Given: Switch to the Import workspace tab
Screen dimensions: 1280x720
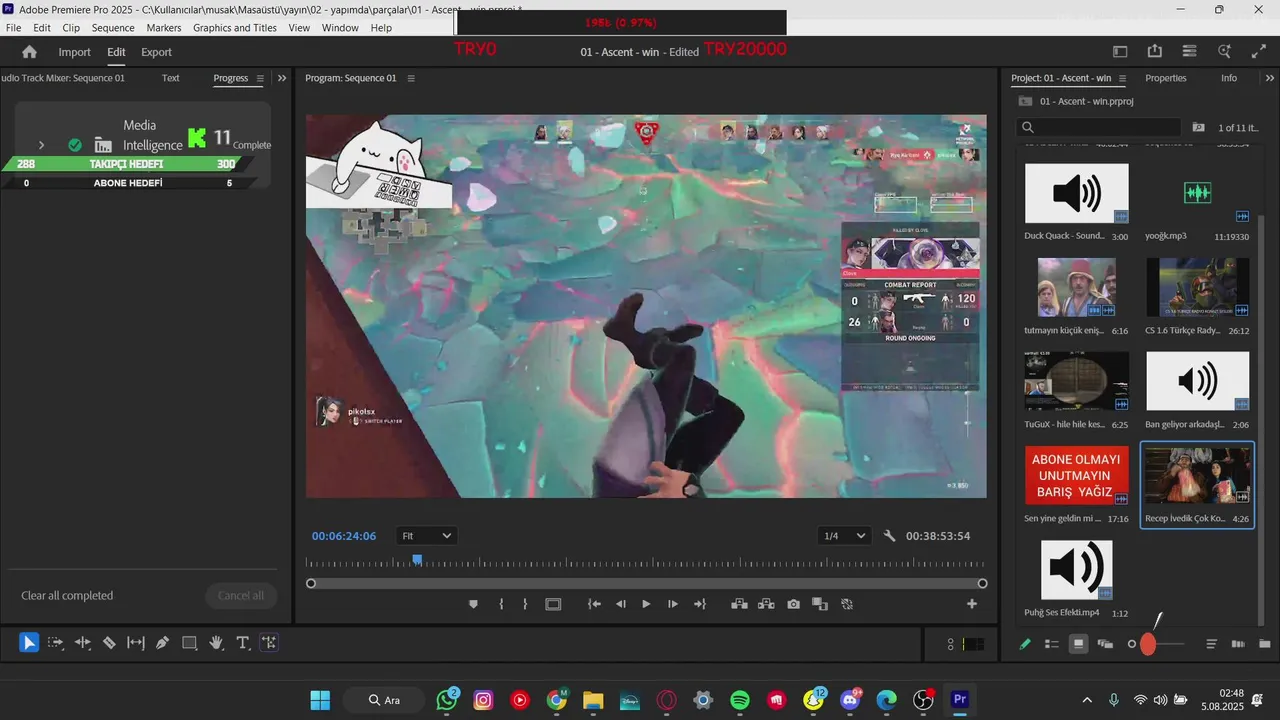Looking at the screenshot, I should coord(74,52).
